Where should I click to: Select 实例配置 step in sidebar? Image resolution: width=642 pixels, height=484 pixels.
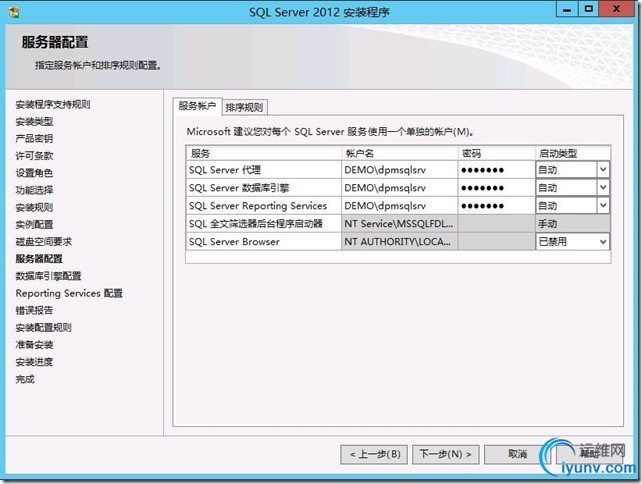34,225
